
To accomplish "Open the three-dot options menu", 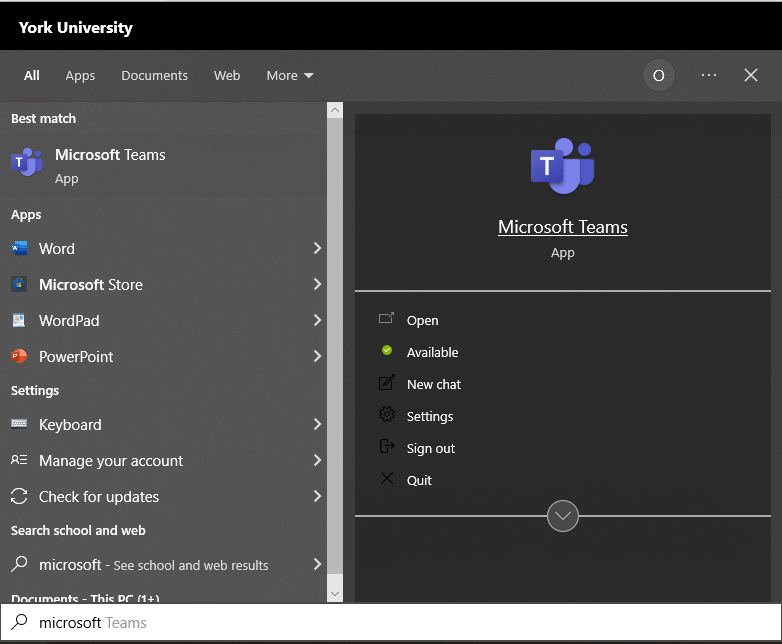I will click(709, 75).
